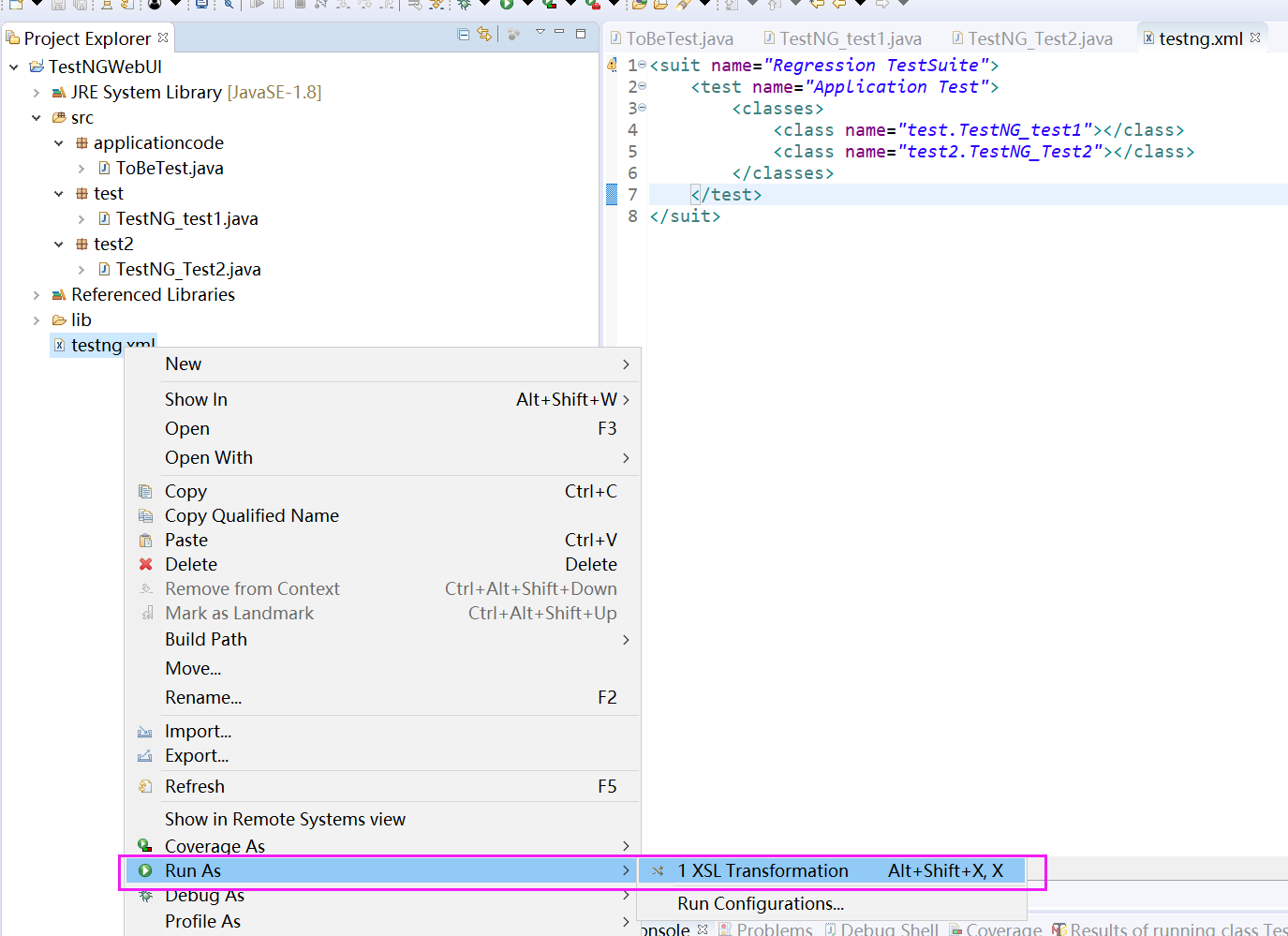Click the ToBeTest.java file icon in tree
Image resolution: width=1288 pixels, height=936 pixels.
(x=104, y=168)
